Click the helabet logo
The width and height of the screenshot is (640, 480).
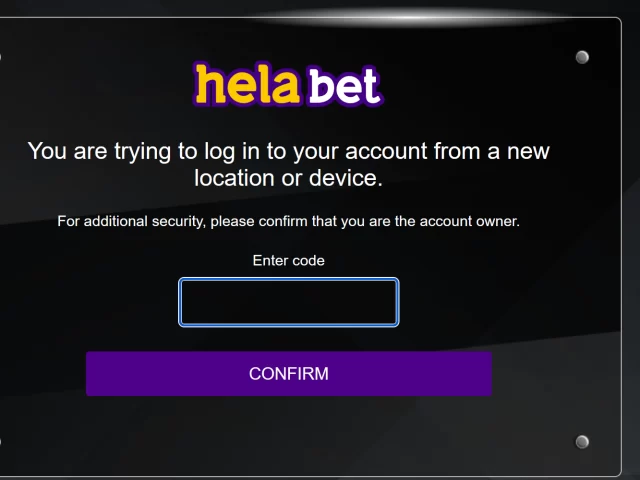[288, 85]
